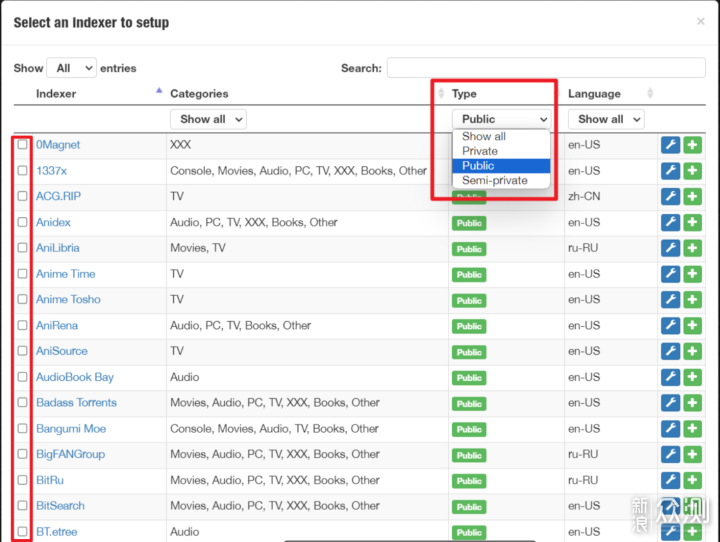Open the BigFANGroup indexer link
720x542 pixels.
70,454
